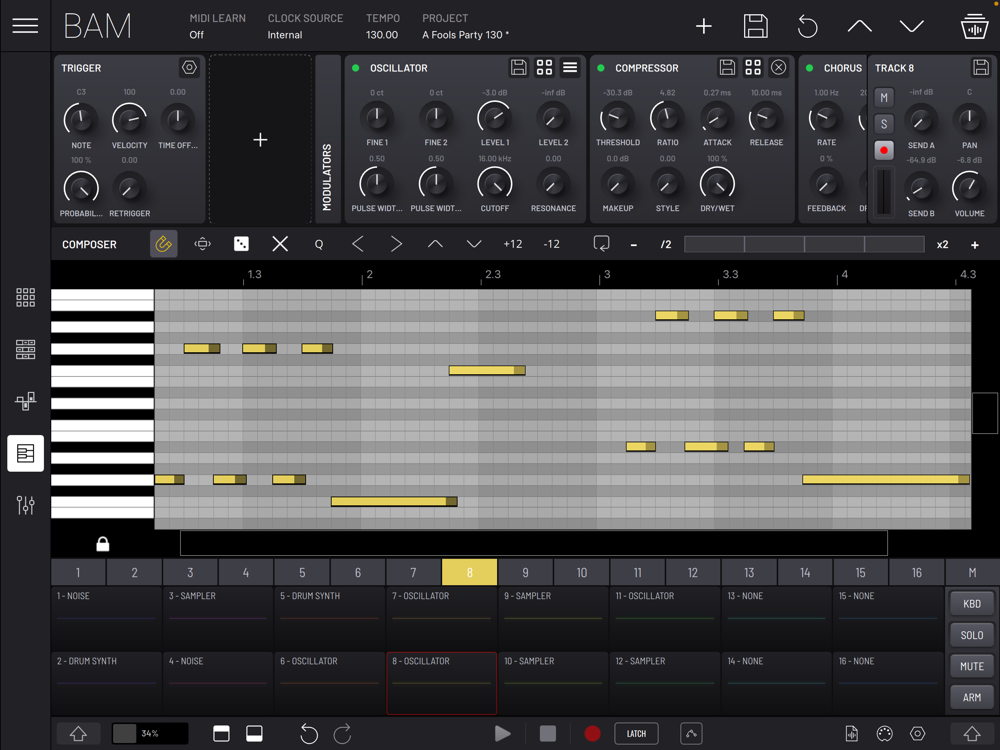1000x750 pixels.
Task: Open the Trigger module hexagon settings icon
Action: click(x=189, y=68)
